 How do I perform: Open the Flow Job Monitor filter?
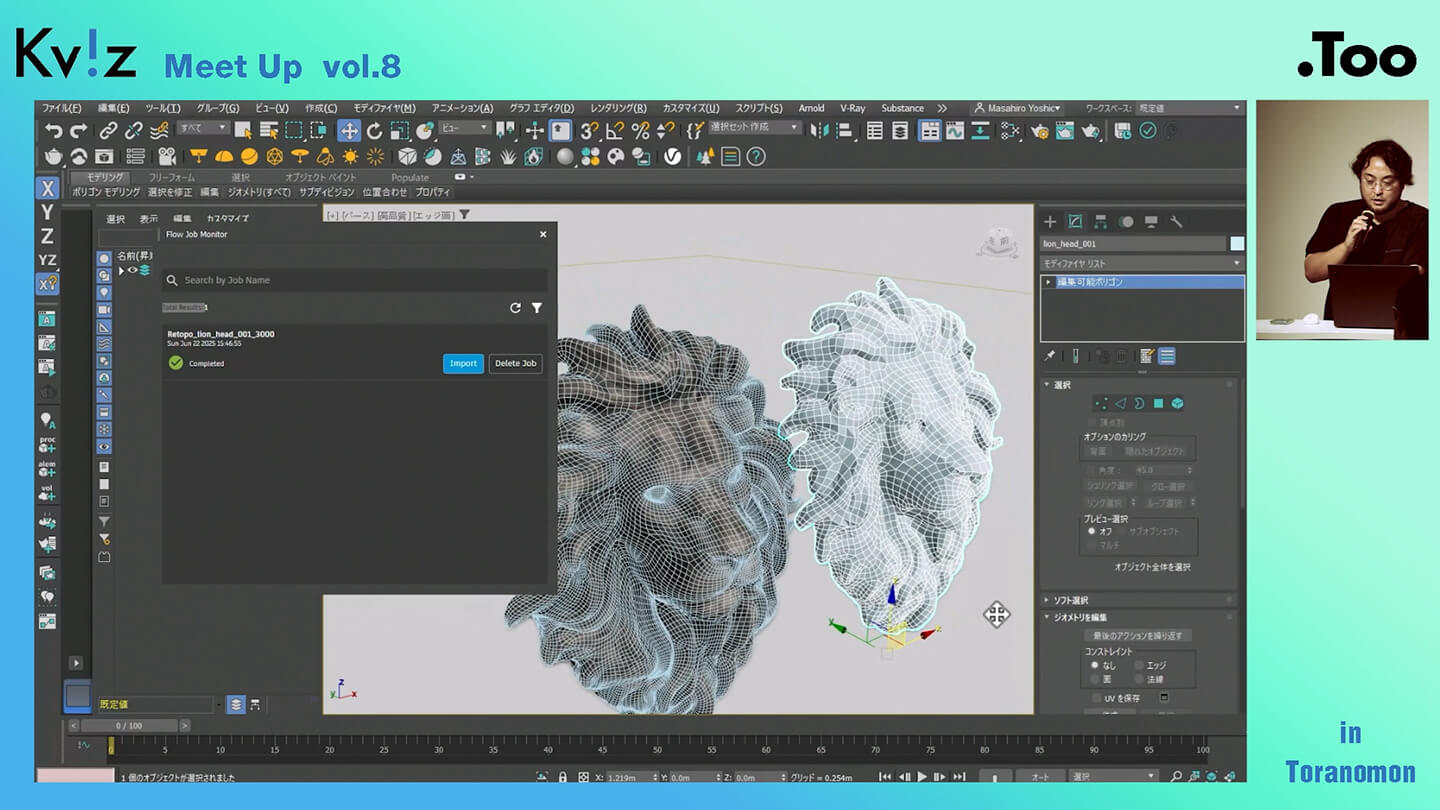click(x=537, y=308)
